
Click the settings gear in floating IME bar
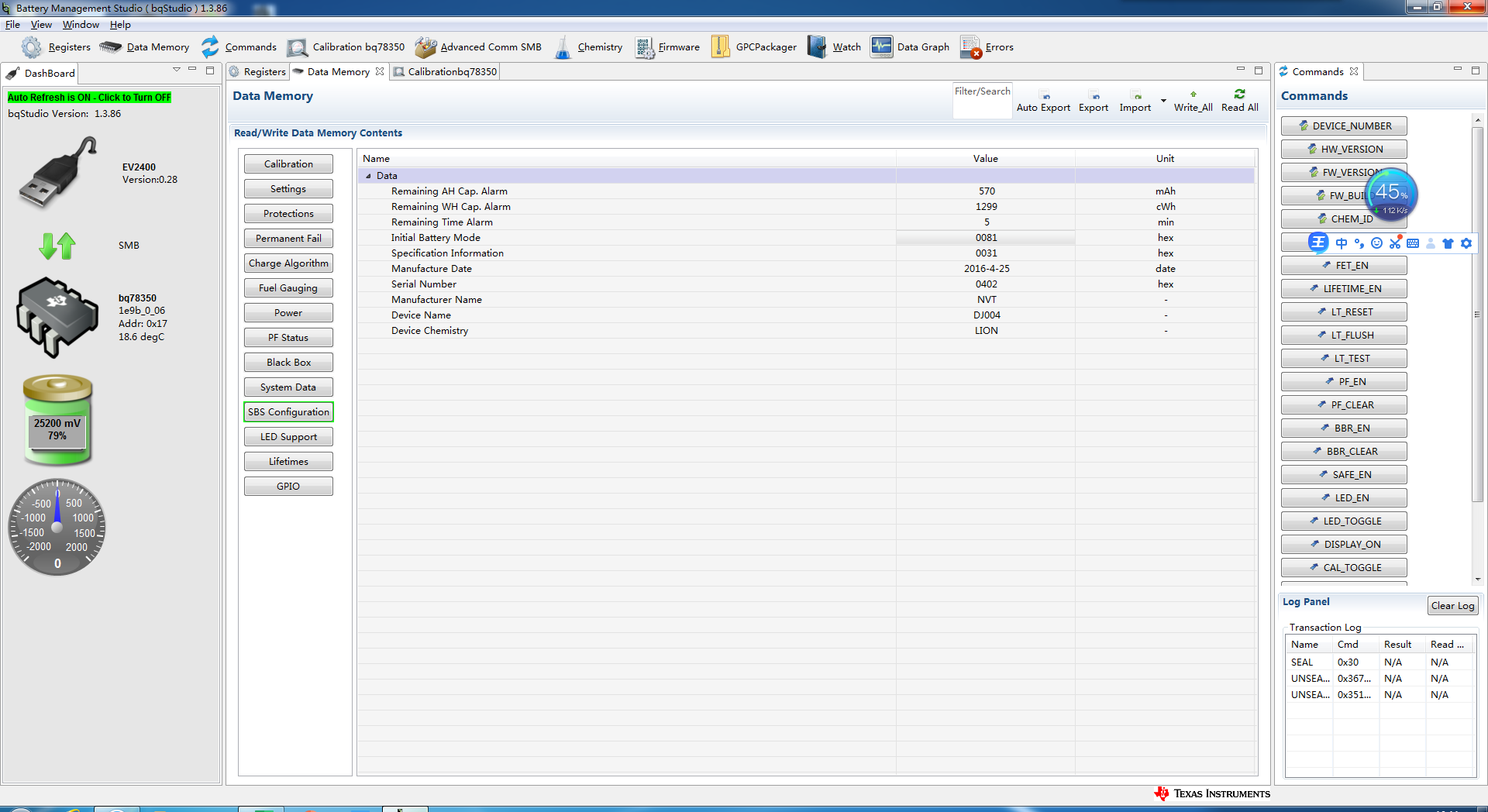tap(1466, 243)
